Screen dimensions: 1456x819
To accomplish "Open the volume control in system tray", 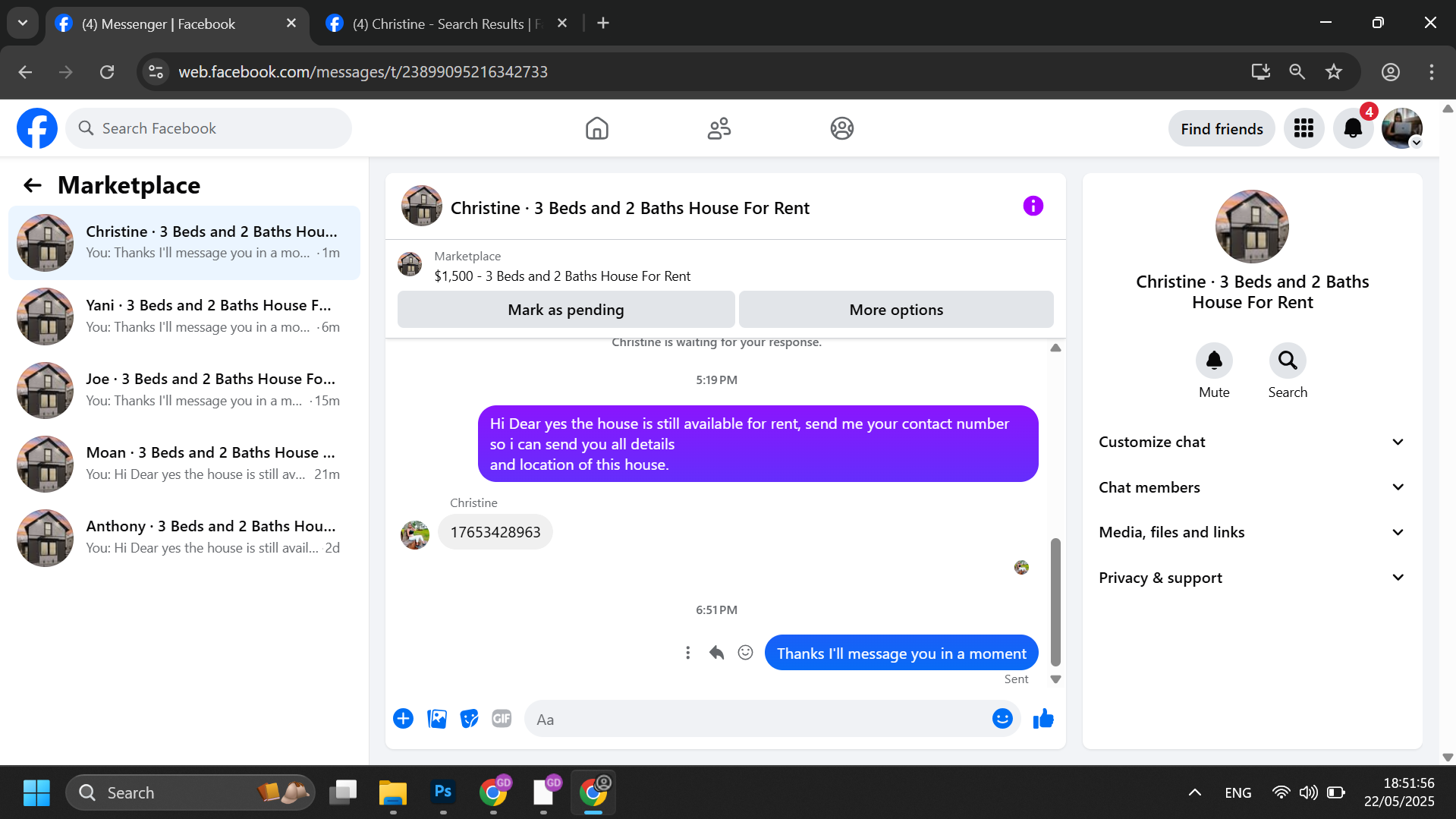I will click(1308, 792).
